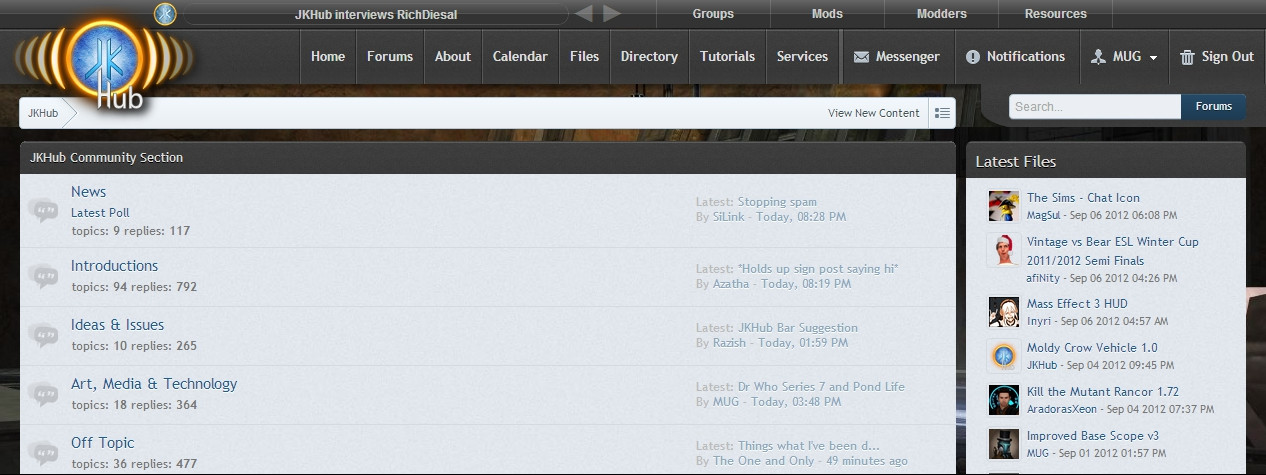Go to the Home tab
The height and width of the screenshot is (475, 1266).
[328, 57]
